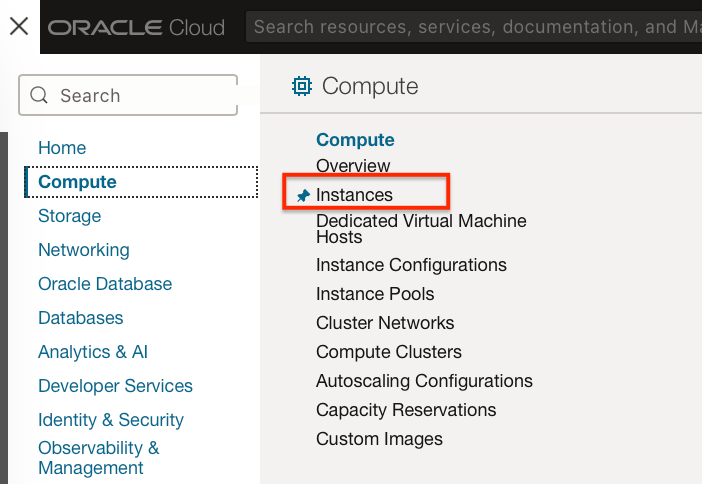Click the Compute title in the panel header
The height and width of the screenshot is (484, 702).
(x=370, y=86)
